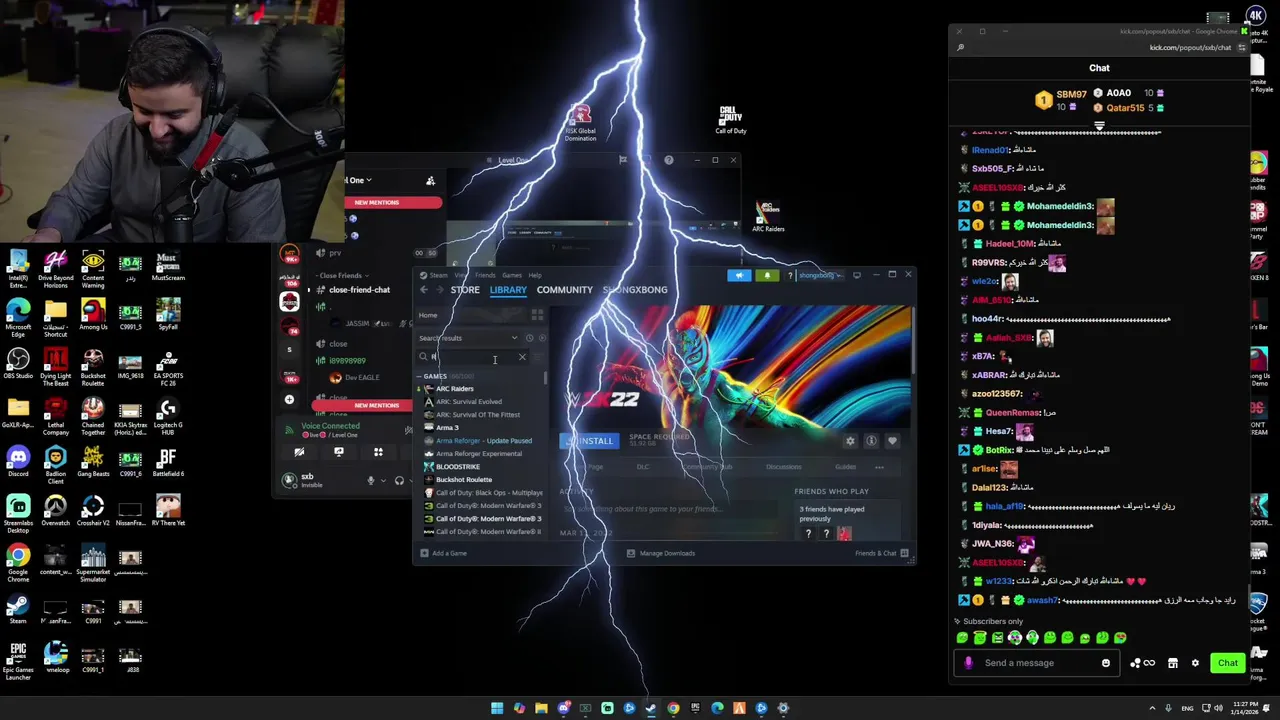Switch to Steam LIBRARY tab
The width and height of the screenshot is (1280, 720).
click(508, 290)
